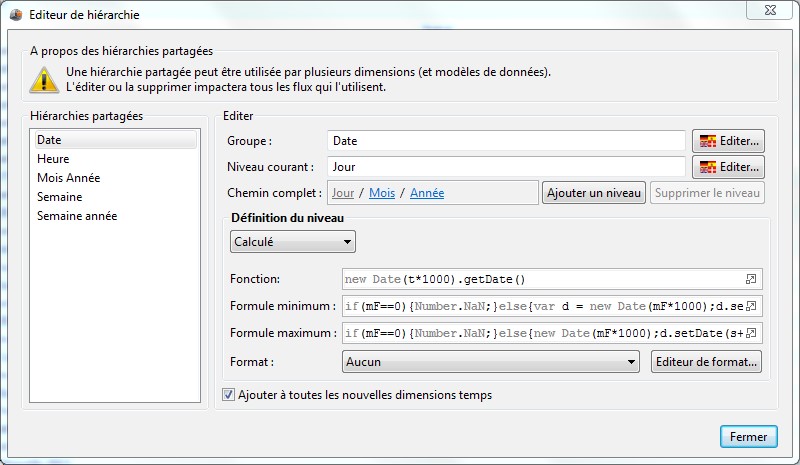800x465 pixels.
Task: Select Date in shared hierarchies list
Action: point(50,140)
